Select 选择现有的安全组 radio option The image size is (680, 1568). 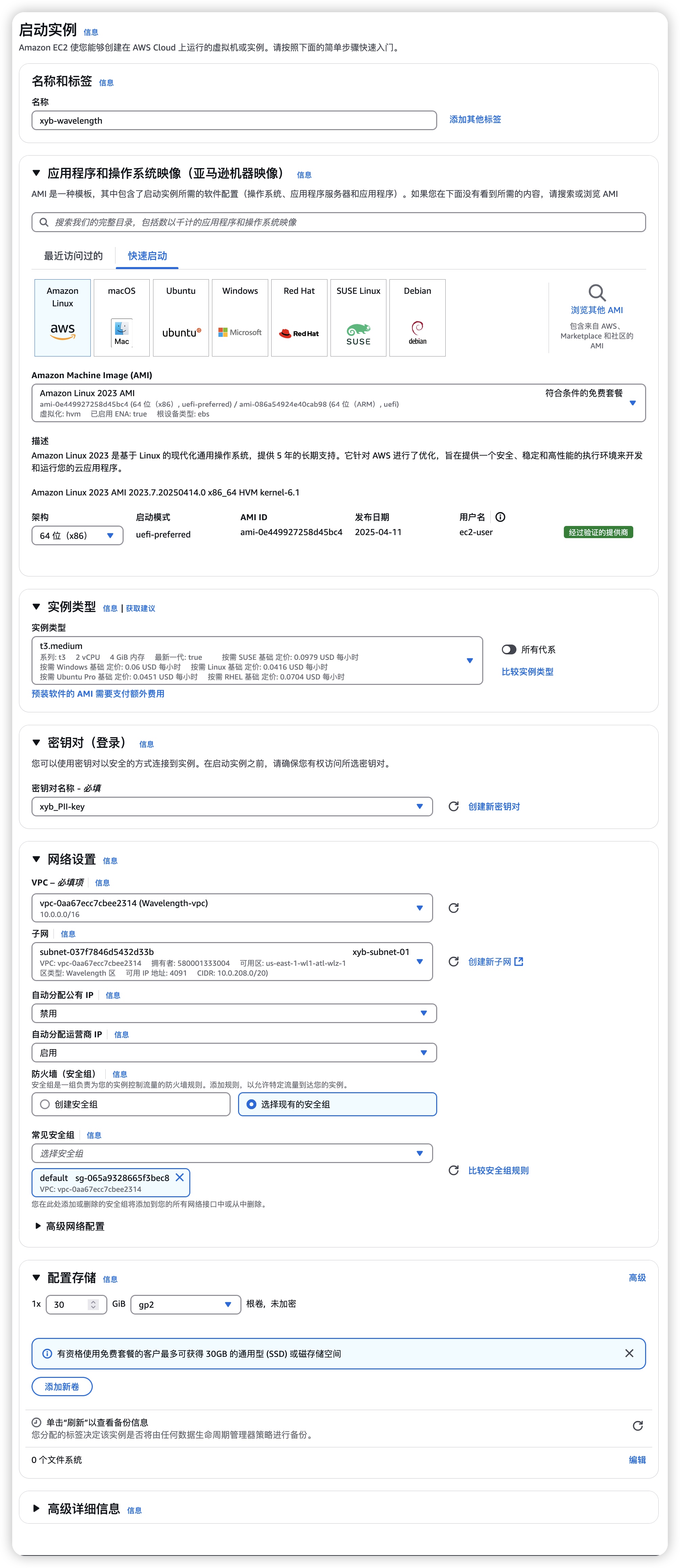[x=251, y=1104]
